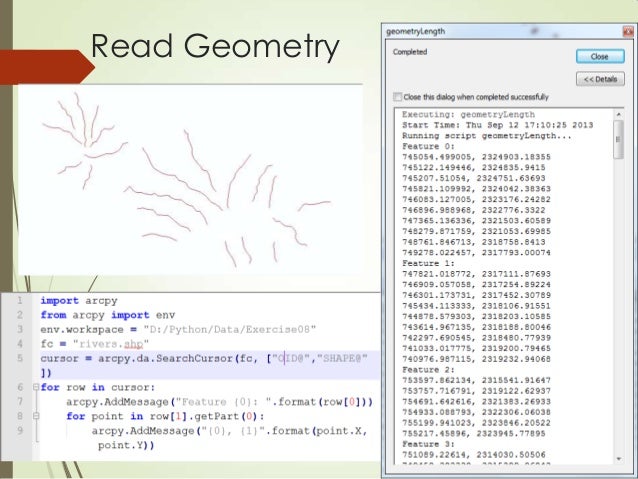Close the geometryLength window with X
Viewport: 638px width, 479px height.
click(628, 31)
